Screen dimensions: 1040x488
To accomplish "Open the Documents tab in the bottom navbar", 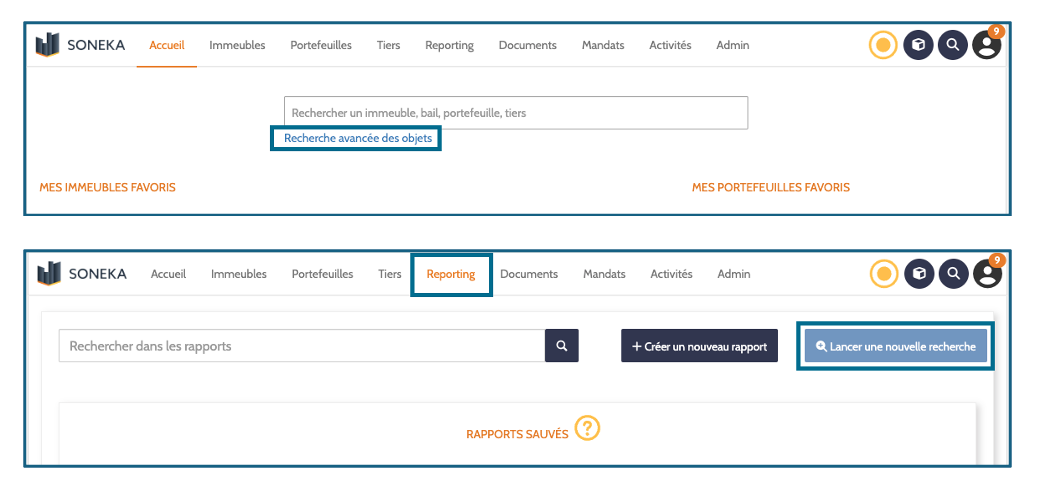I will (529, 274).
